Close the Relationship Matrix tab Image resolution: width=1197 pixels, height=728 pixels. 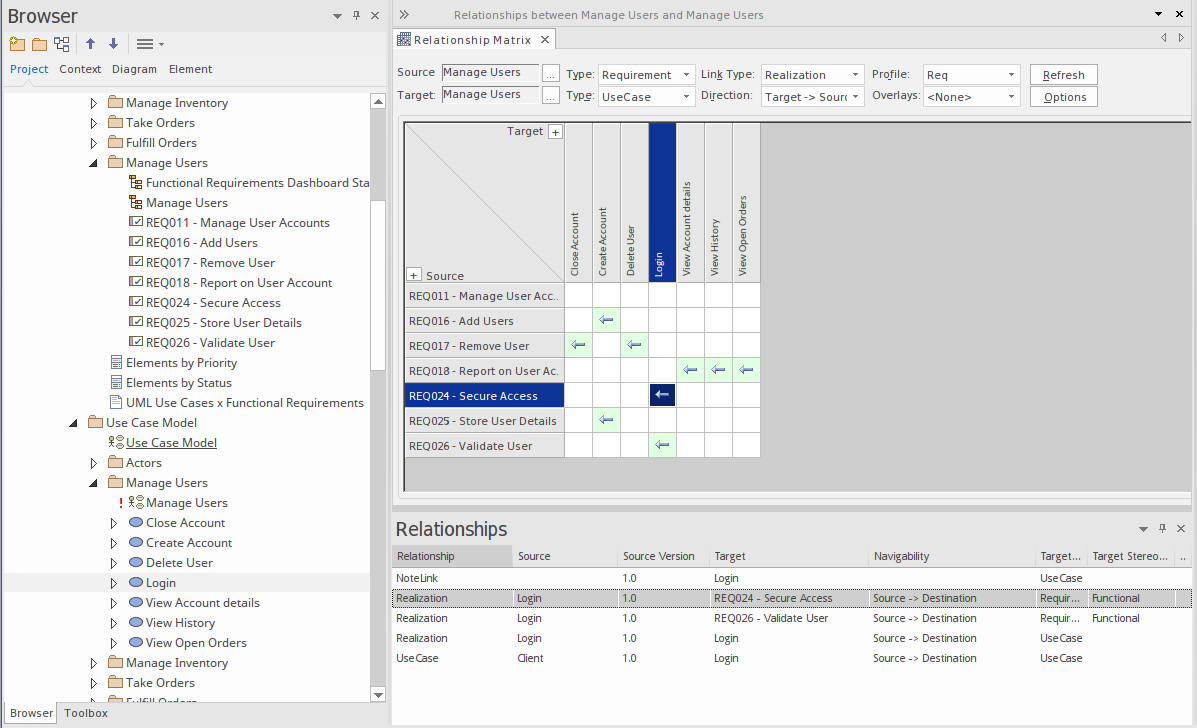point(544,40)
